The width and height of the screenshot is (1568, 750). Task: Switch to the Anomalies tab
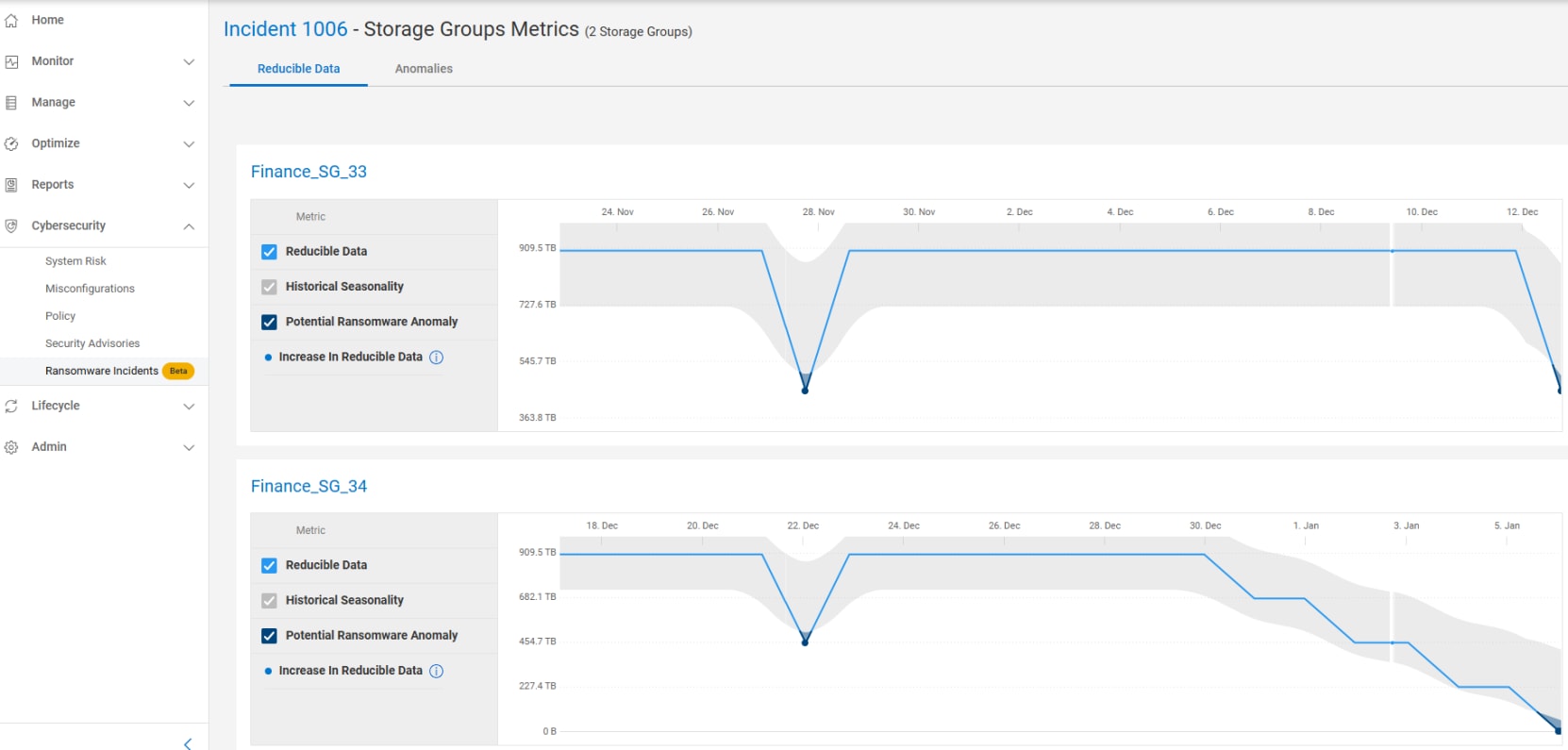[424, 69]
